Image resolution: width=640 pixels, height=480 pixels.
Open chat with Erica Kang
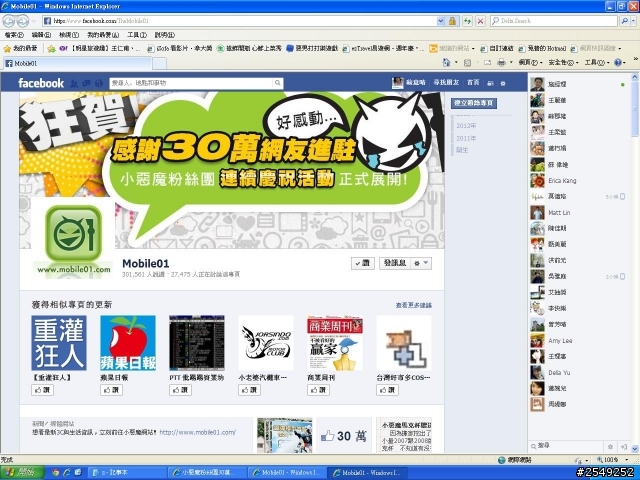coord(578,180)
